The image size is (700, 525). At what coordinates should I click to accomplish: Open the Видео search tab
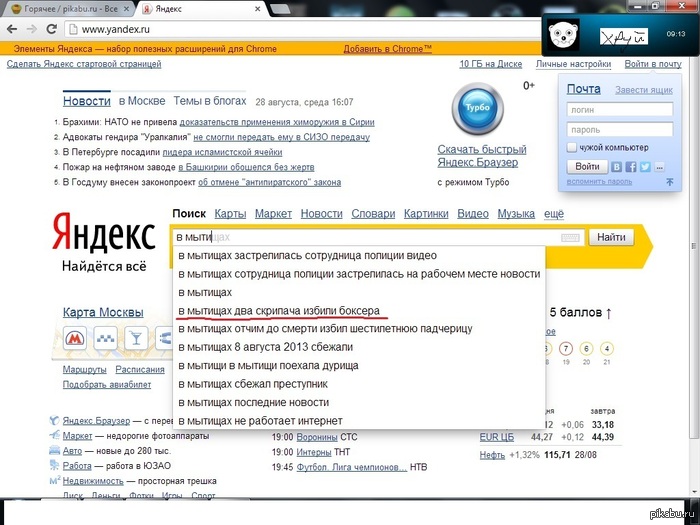[x=473, y=214]
